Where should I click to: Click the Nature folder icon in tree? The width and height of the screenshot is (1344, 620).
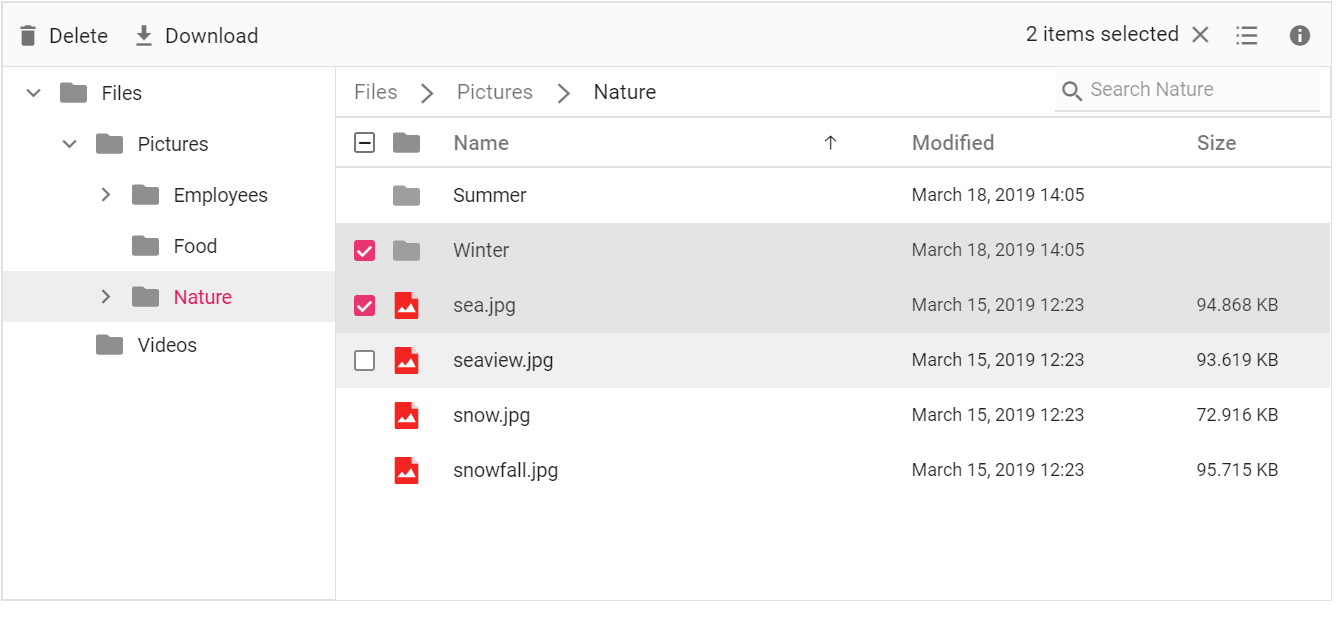pyautogui.click(x=145, y=297)
